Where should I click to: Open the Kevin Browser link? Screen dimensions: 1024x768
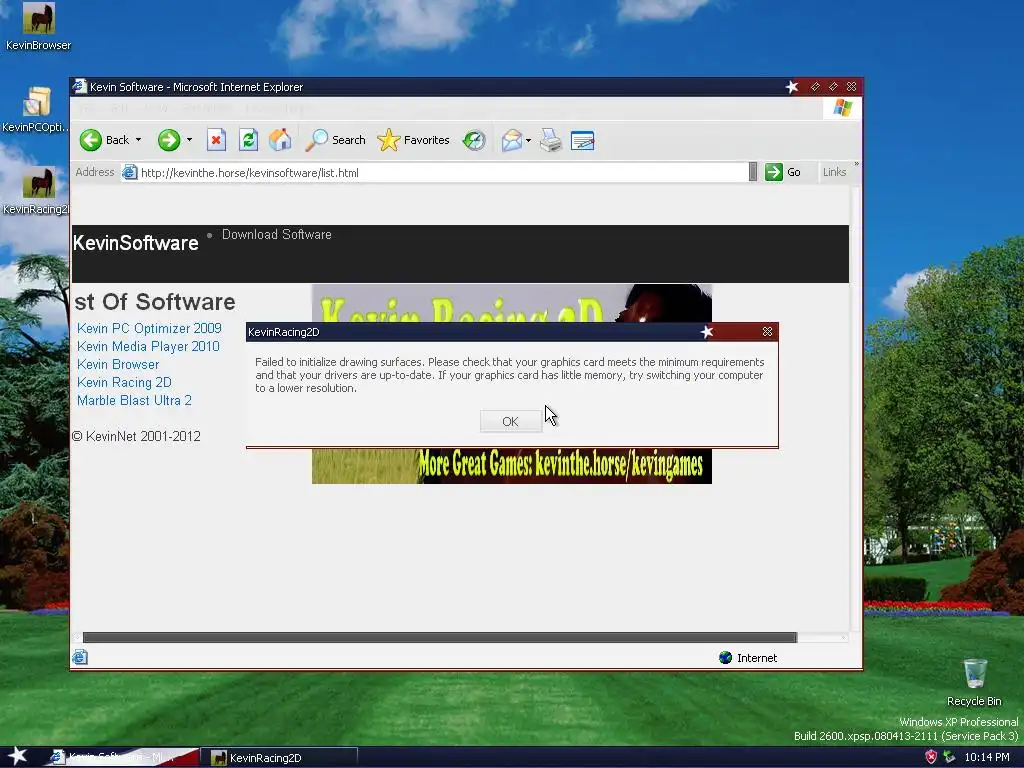tap(118, 364)
